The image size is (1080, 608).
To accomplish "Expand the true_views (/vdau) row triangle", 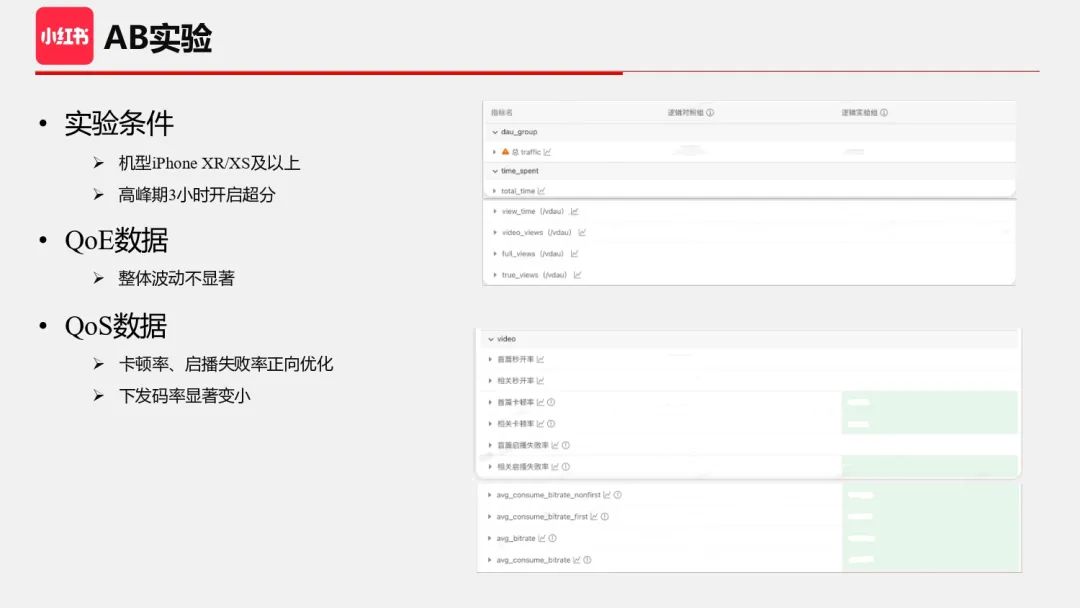I will tap(495, 275).
